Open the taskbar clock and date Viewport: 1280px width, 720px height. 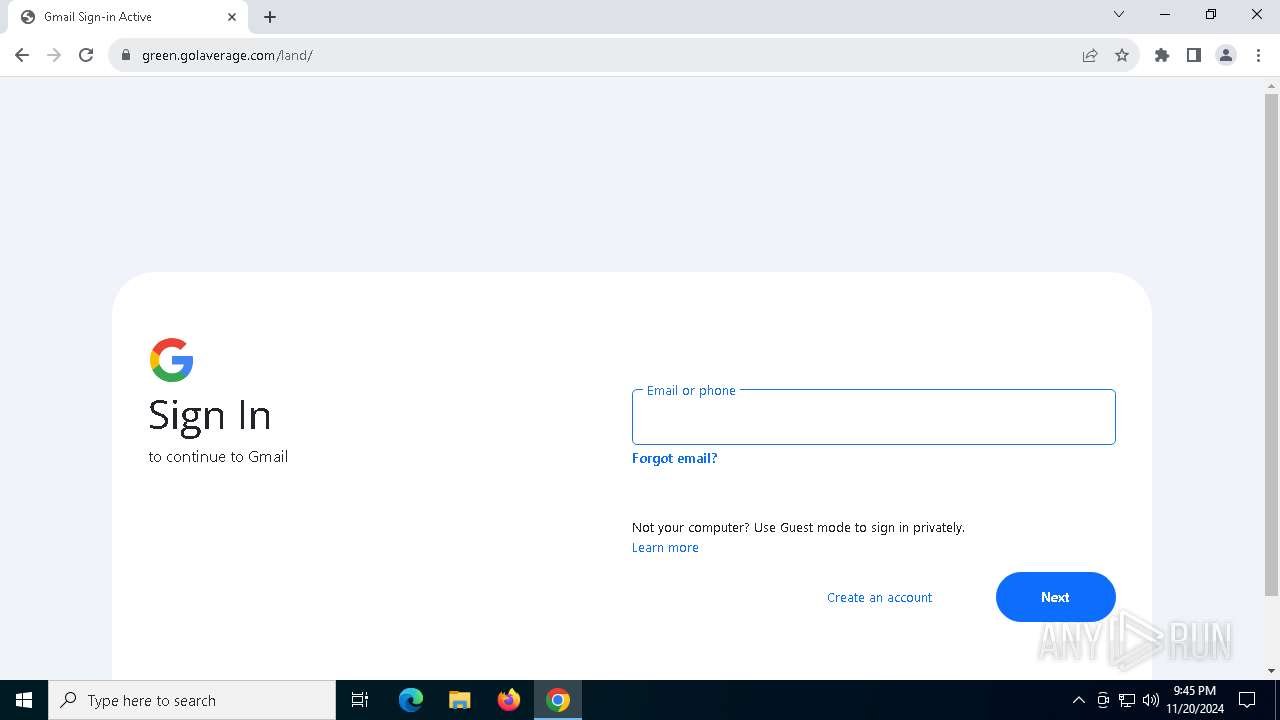pos(1195,700)
